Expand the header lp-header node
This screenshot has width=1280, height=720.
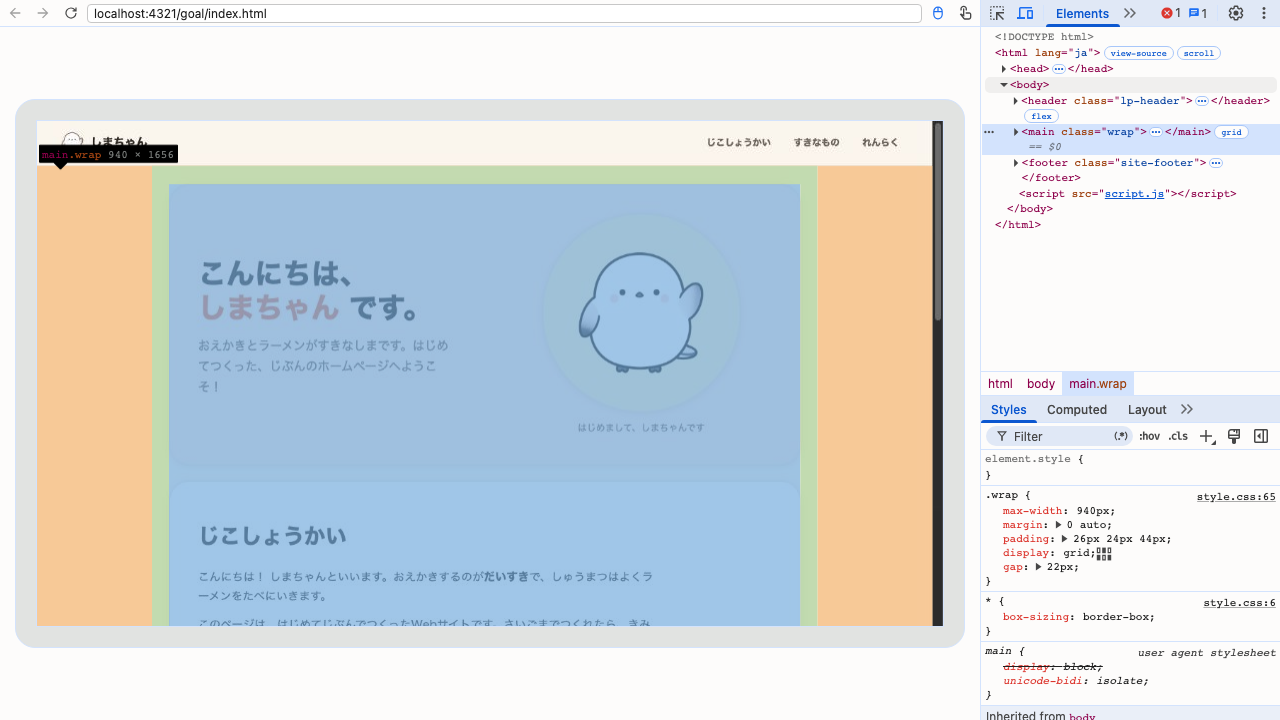point(1016,101)
